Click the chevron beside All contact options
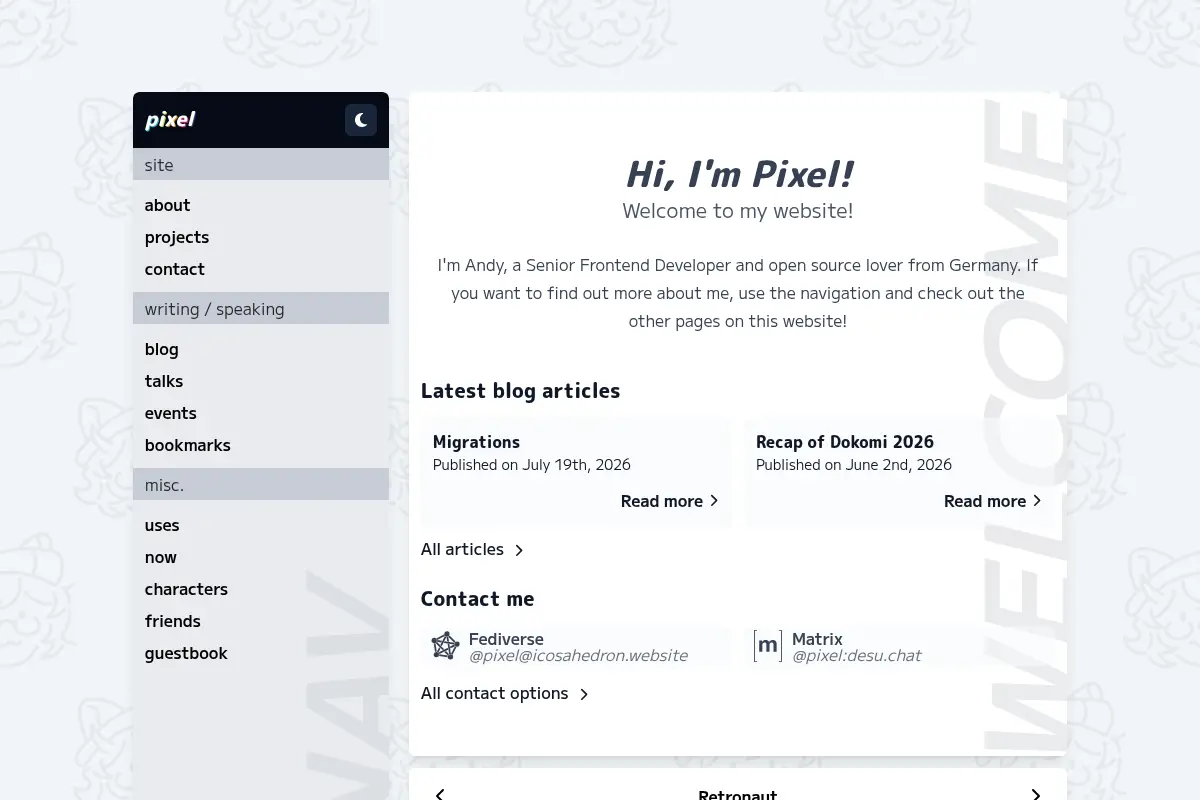1200x800 pixels. pos(584,694)
